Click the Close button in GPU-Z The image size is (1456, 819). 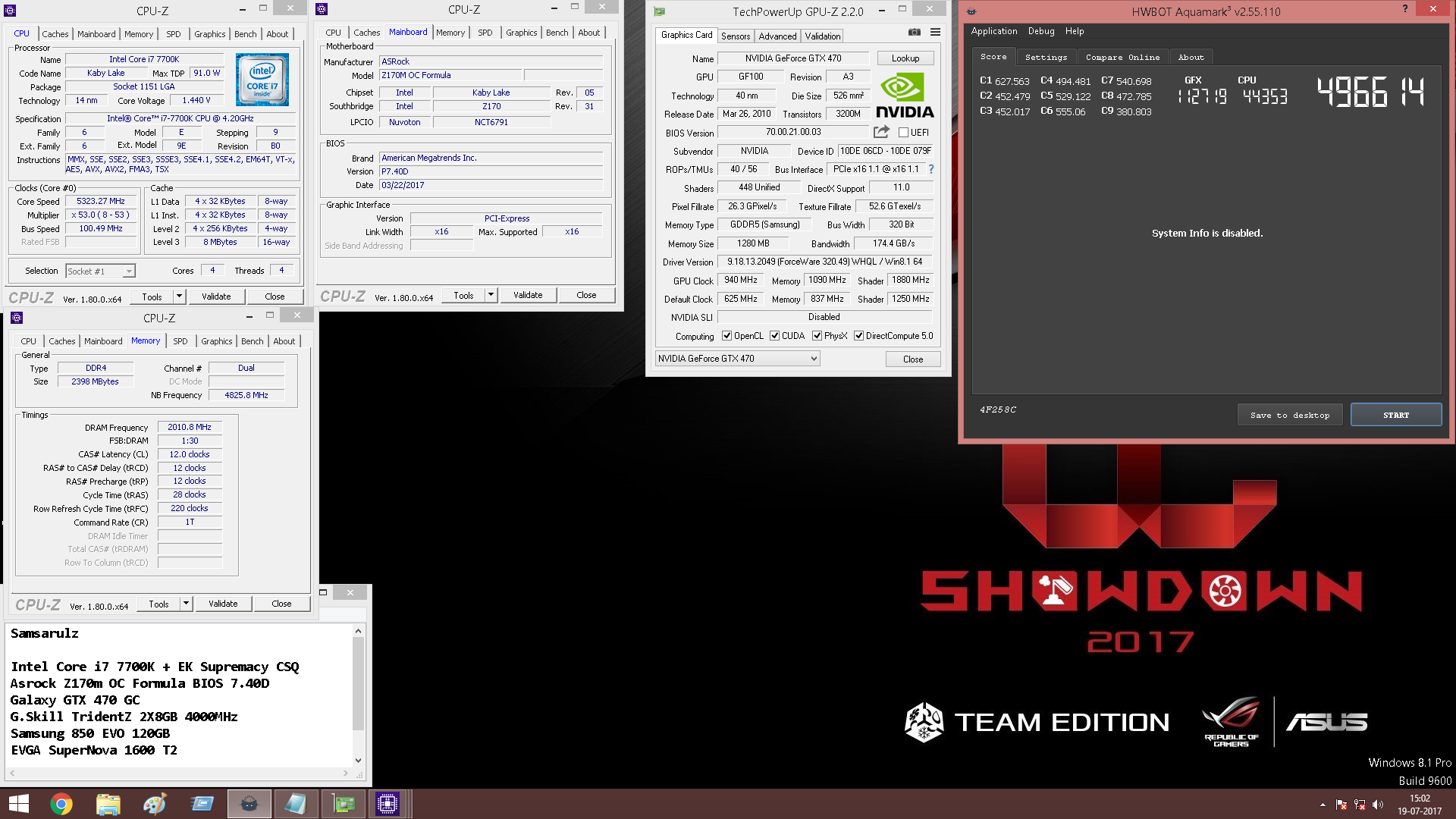click(913, 359)
